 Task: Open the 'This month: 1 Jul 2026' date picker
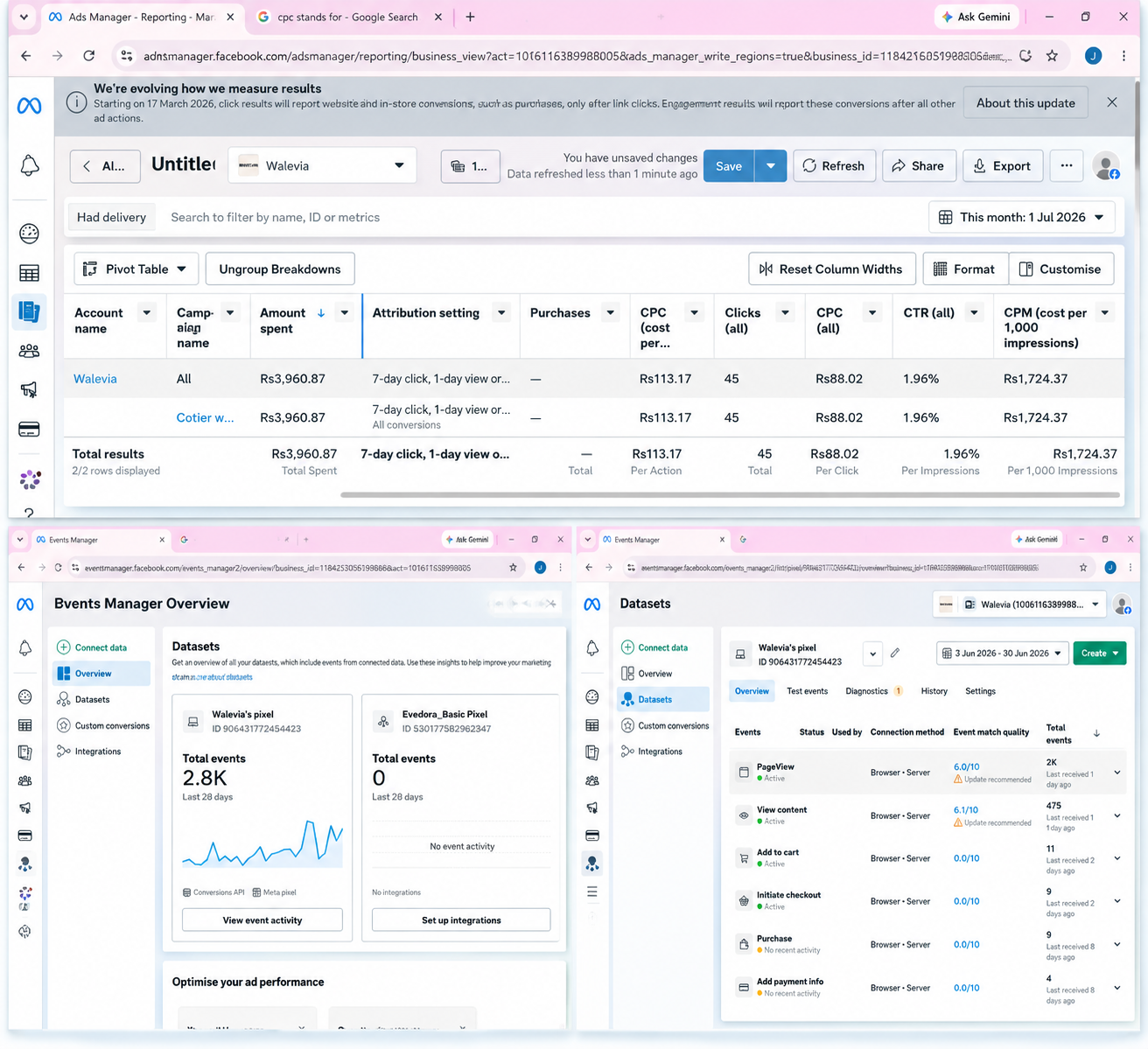[x=1021, y=217]
